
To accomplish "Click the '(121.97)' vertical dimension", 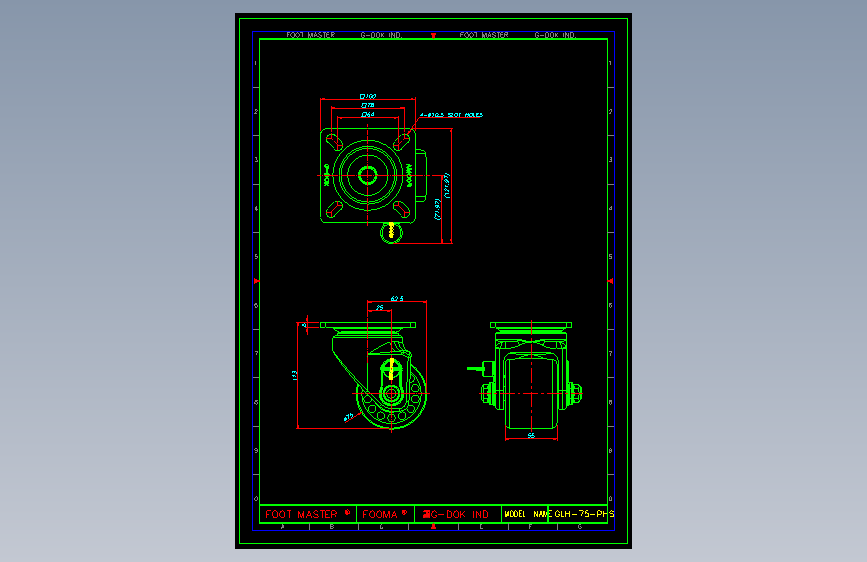I will click(447, 186).
